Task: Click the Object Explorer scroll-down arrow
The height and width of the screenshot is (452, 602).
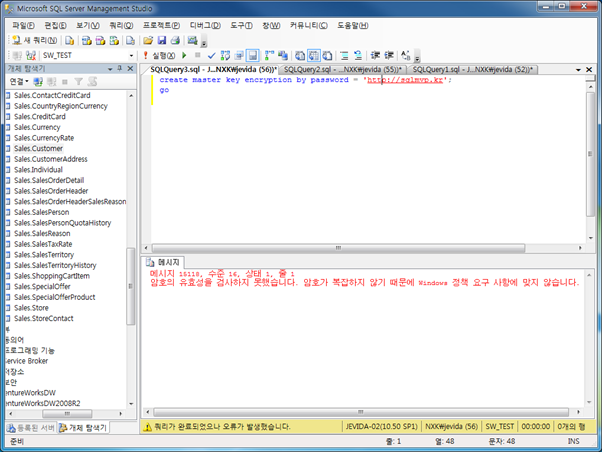Action: (131, 404)
